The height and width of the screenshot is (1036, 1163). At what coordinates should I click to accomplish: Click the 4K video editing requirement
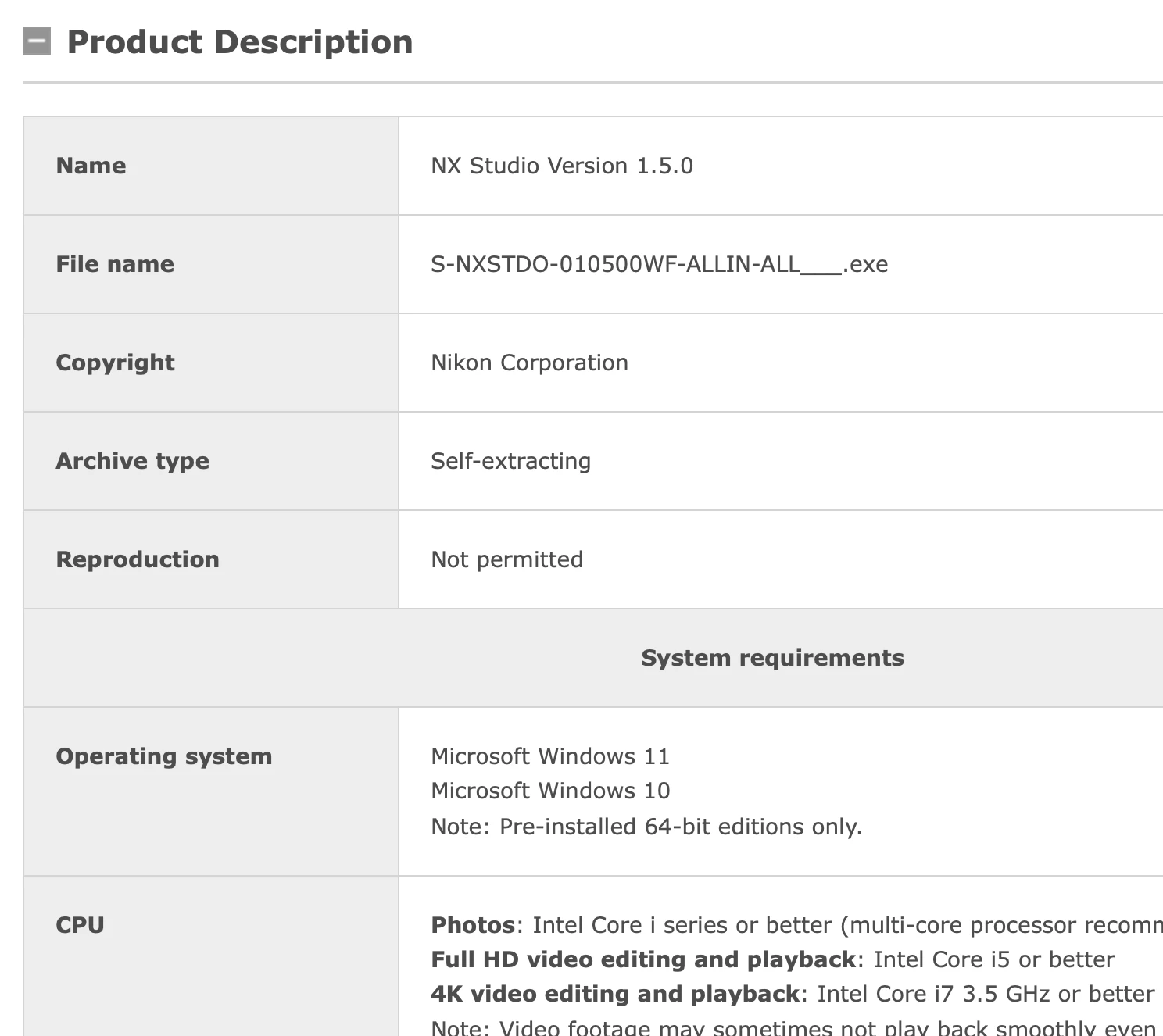point(793,994)
